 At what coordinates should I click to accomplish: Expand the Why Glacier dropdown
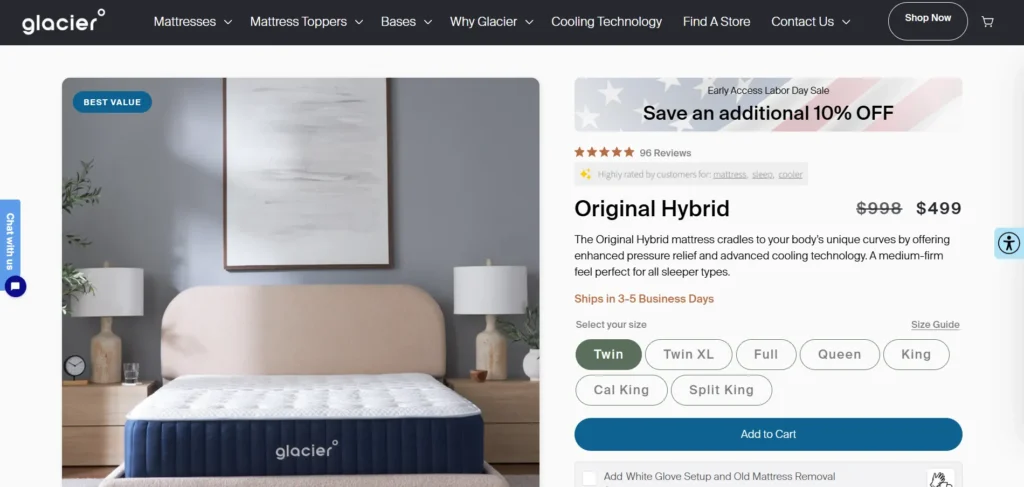click(492, 22)
